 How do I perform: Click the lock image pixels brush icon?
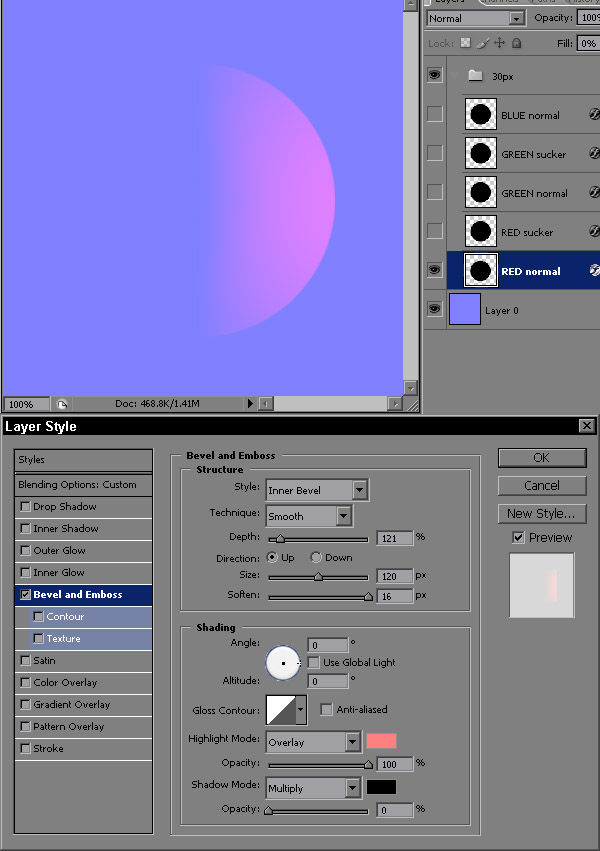[482, 43]
